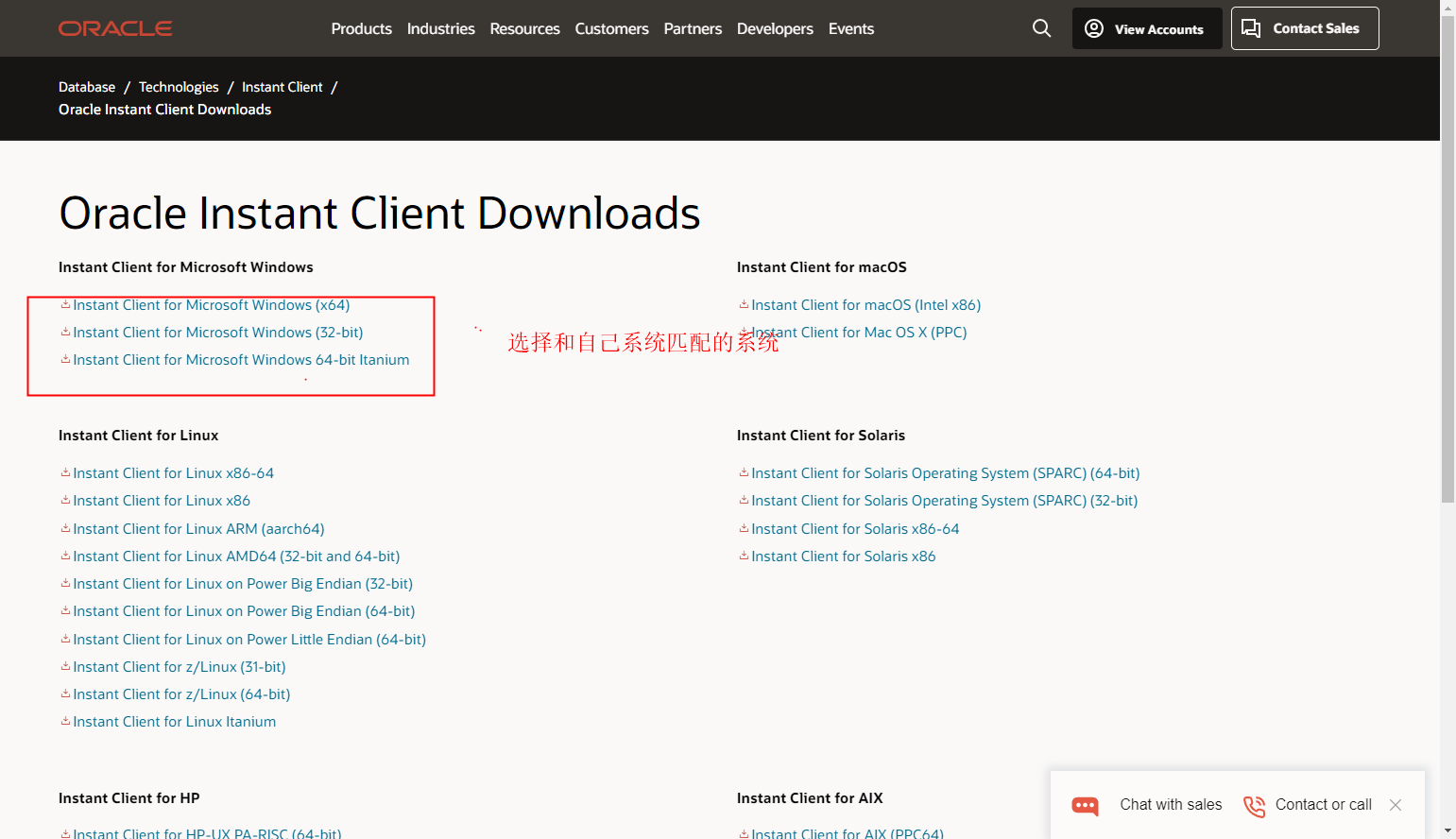This screenshot has height=839, width=1456.
Task: Open Solaris Operating System (SPARC) (32-bit) link
Action: [x=944, y=501]
